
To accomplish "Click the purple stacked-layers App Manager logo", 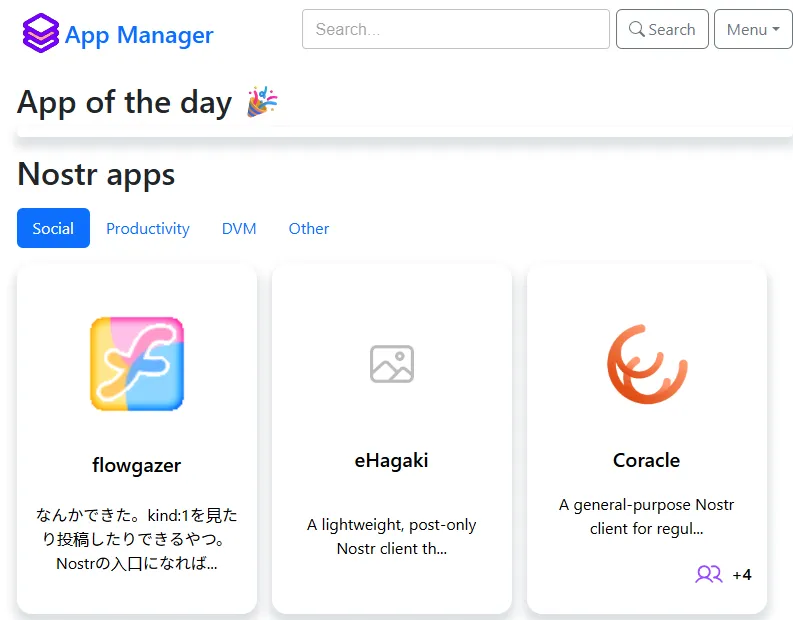I will coord(41,34).
